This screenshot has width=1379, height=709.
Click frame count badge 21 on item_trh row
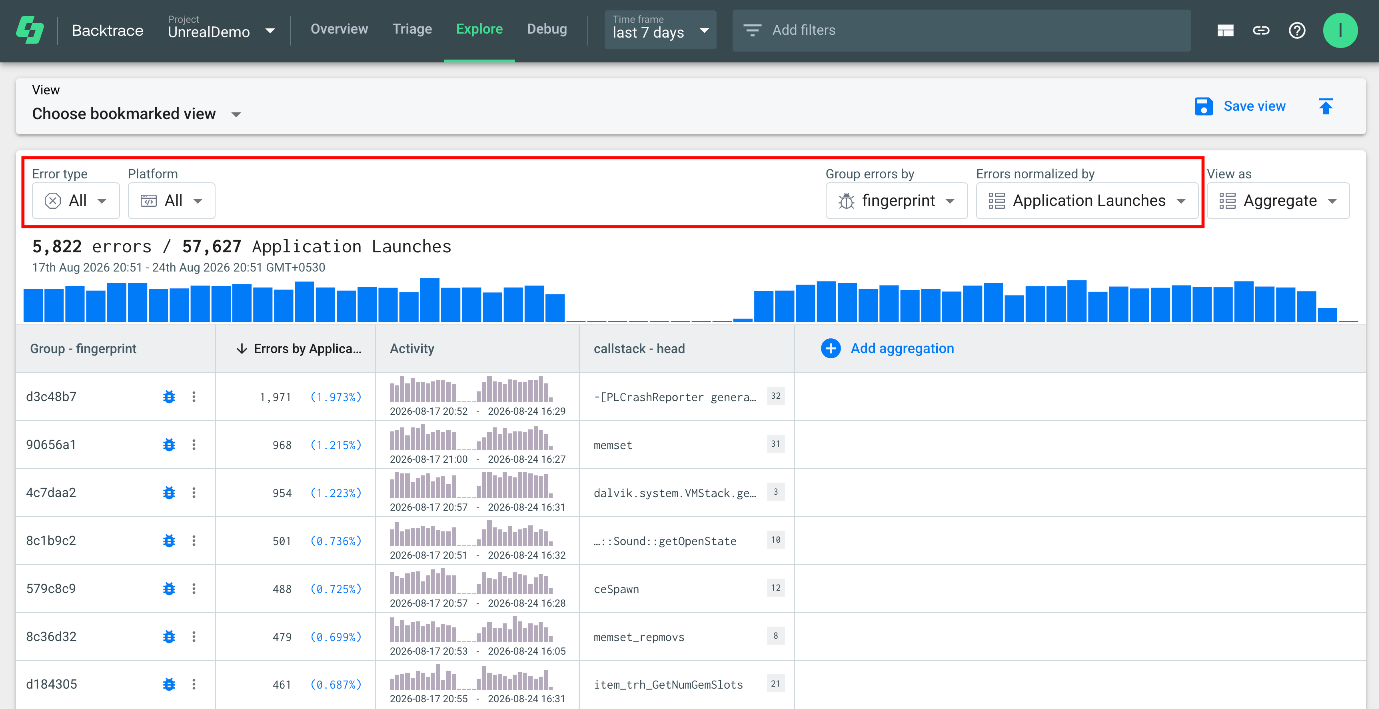pyautogui.click(x=776, y=684)
